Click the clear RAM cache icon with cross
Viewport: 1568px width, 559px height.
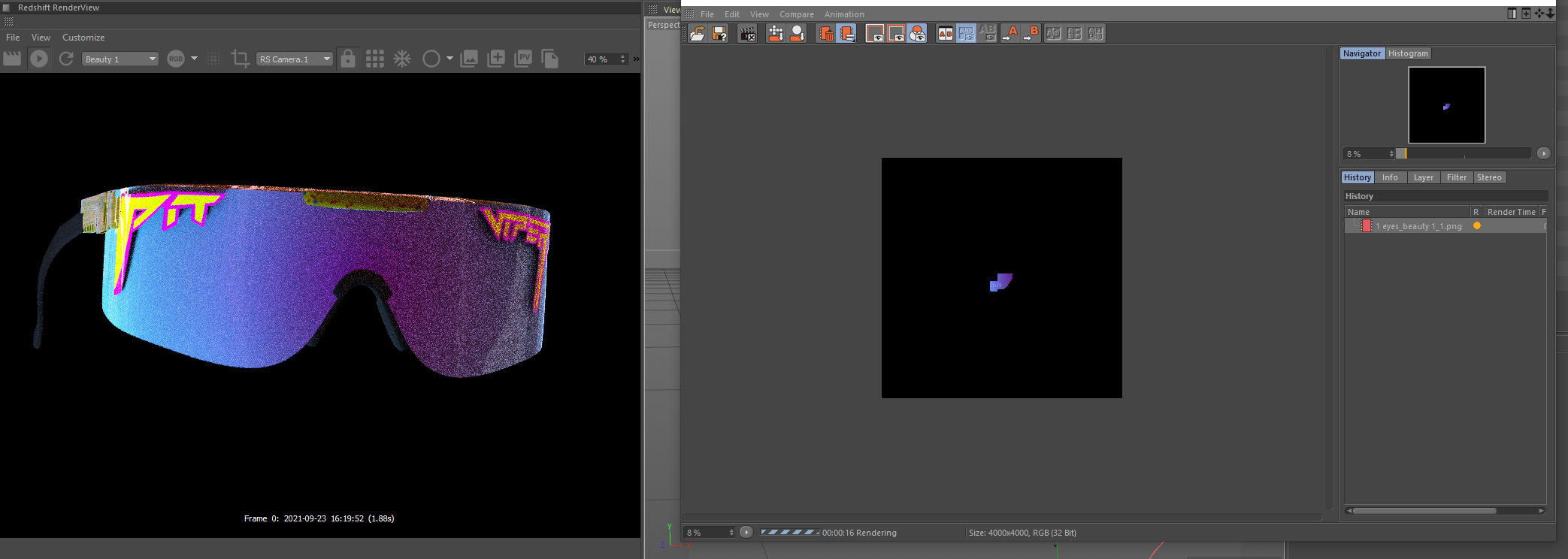click(x=776, y=33)
